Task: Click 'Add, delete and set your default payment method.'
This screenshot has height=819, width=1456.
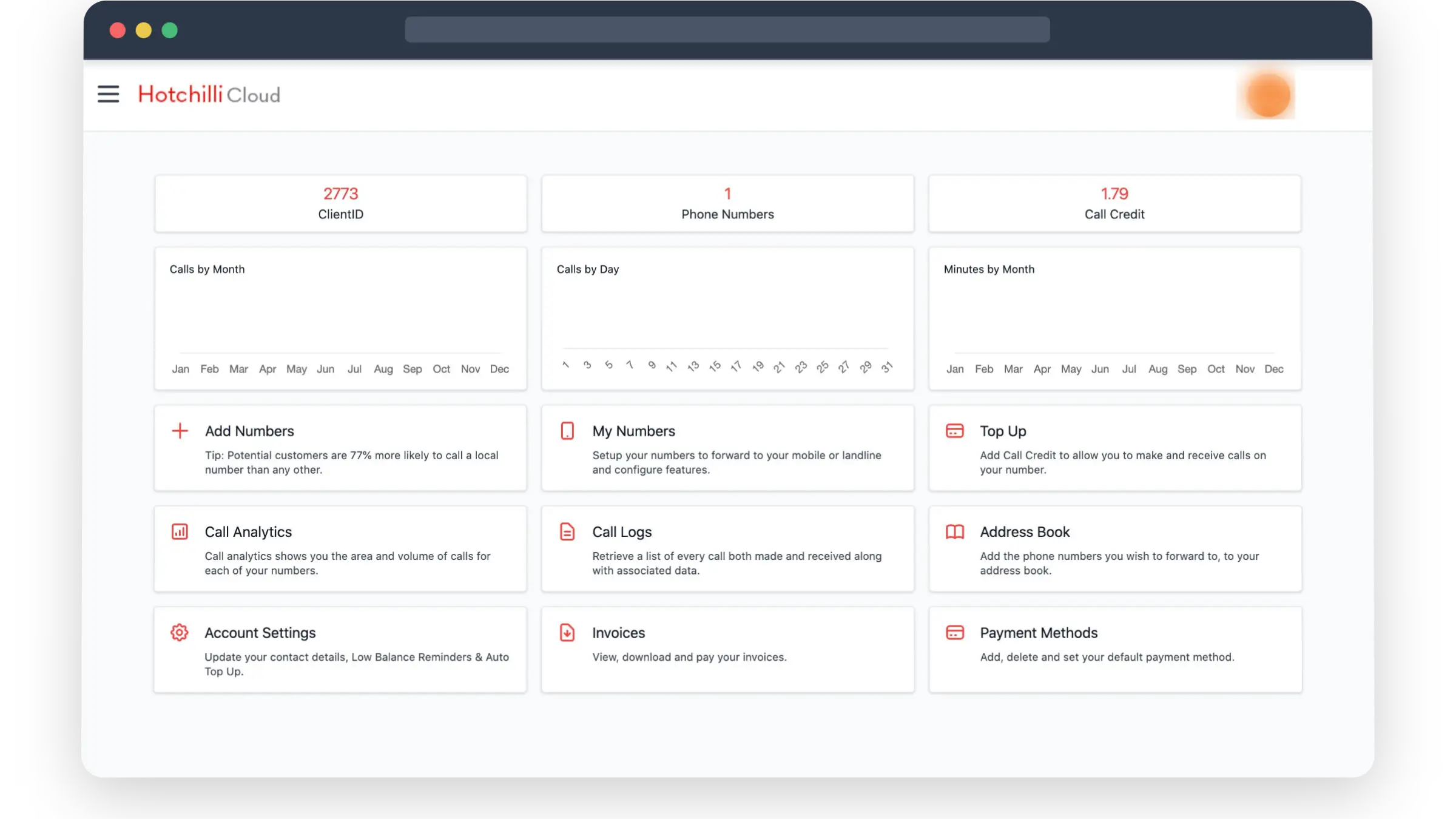Action: pyautogui.click(x=1107, y=657)
